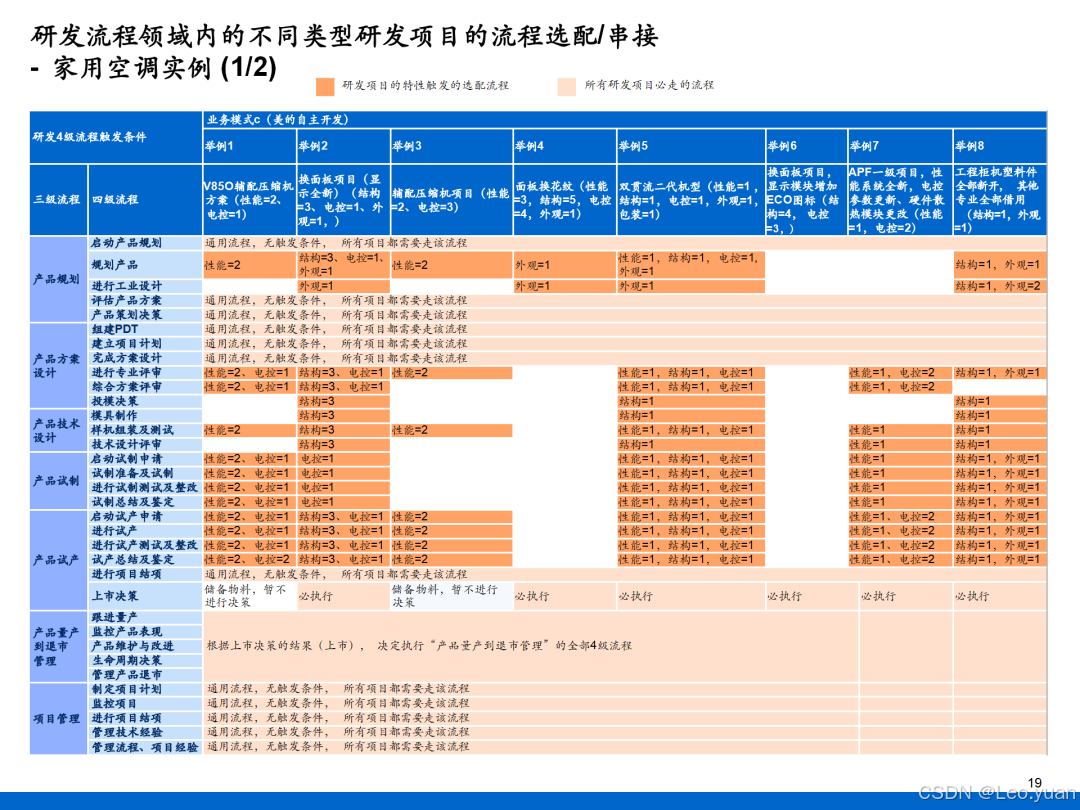Select the 生命周期决策 row label
1080x810 pixels.
tap(145, 661)
